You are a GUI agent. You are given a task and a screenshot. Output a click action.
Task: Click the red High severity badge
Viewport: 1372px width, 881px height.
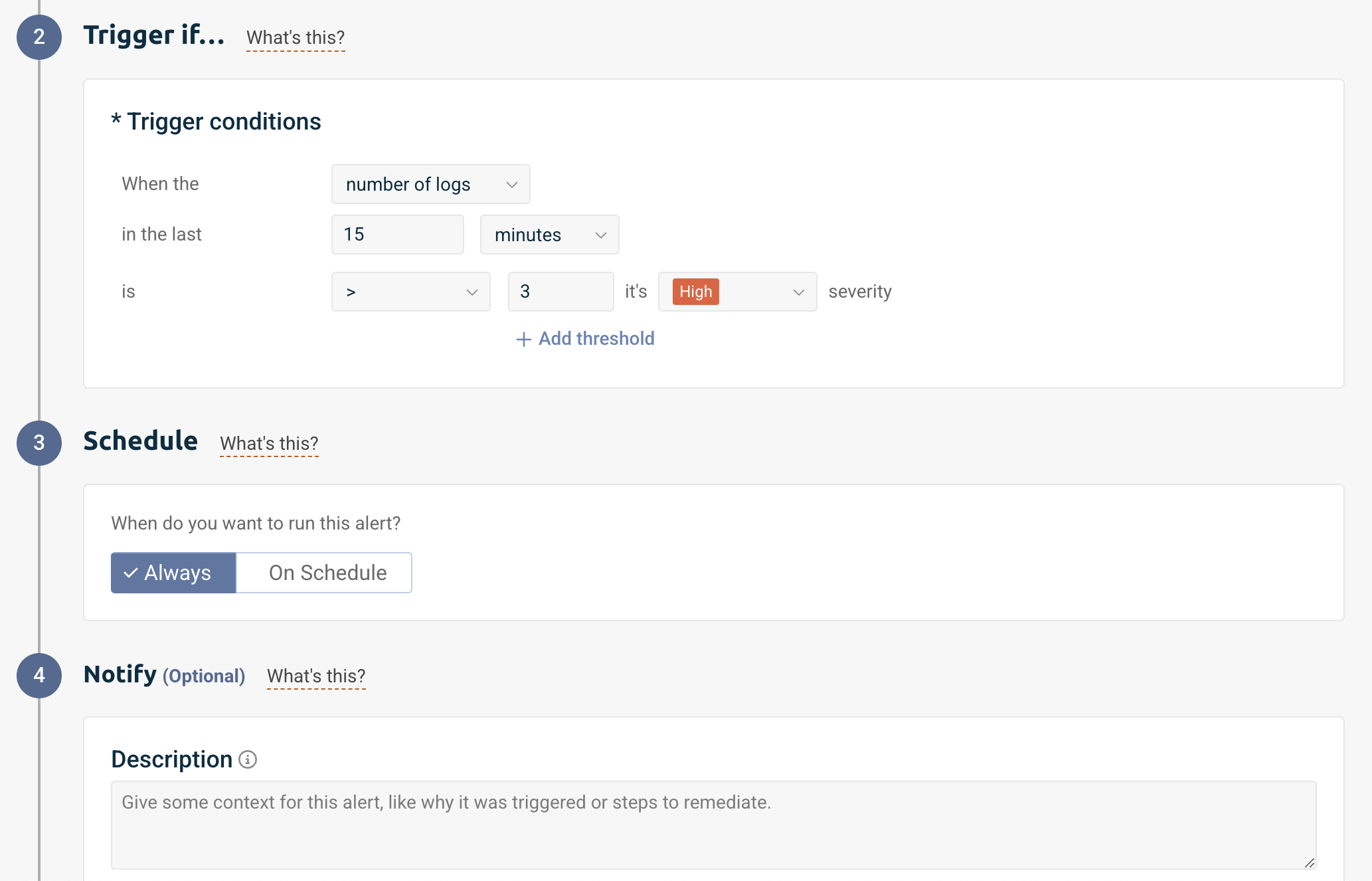coord(695,292)
